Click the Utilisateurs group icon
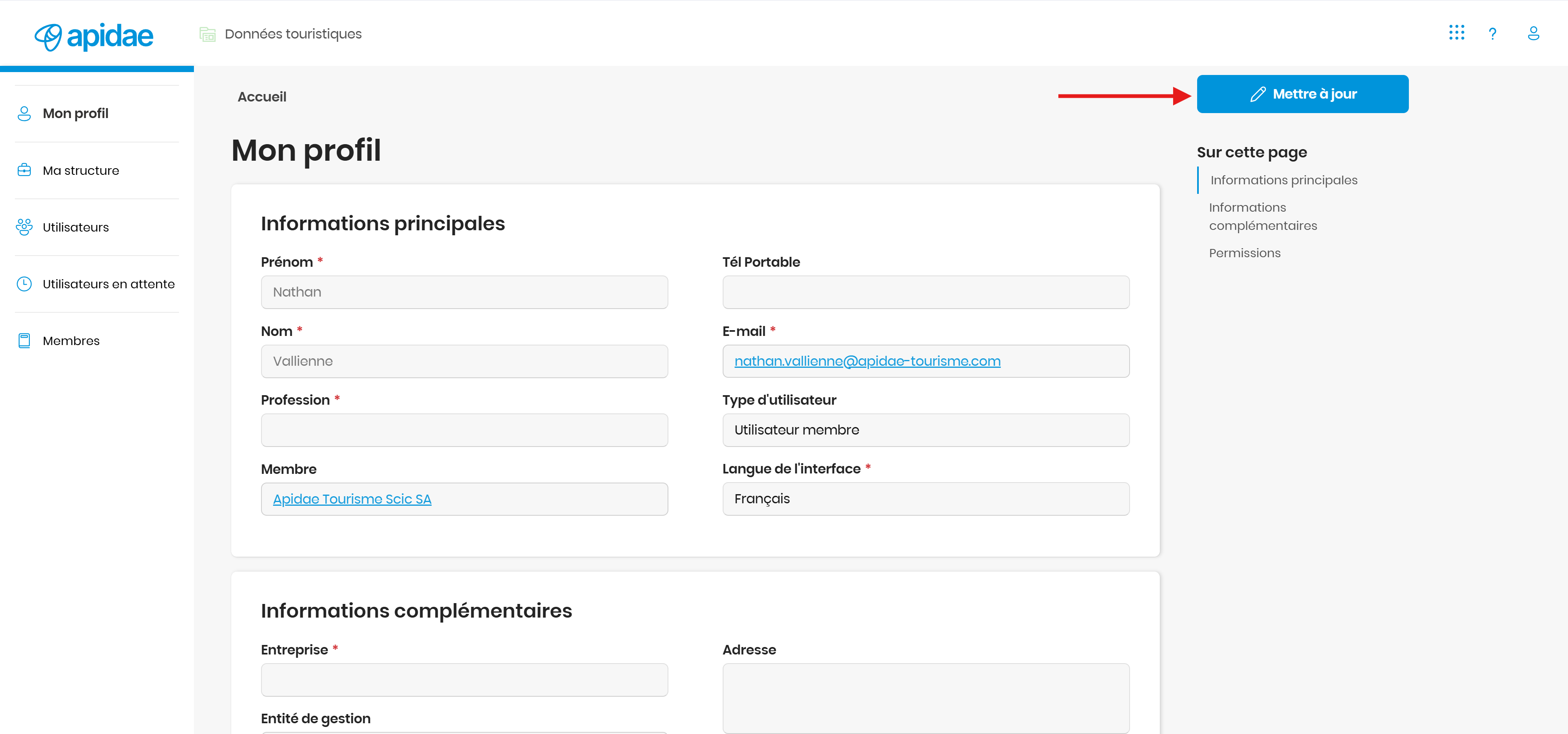Viewport: 1568px width, 734px height. point(24,227)
